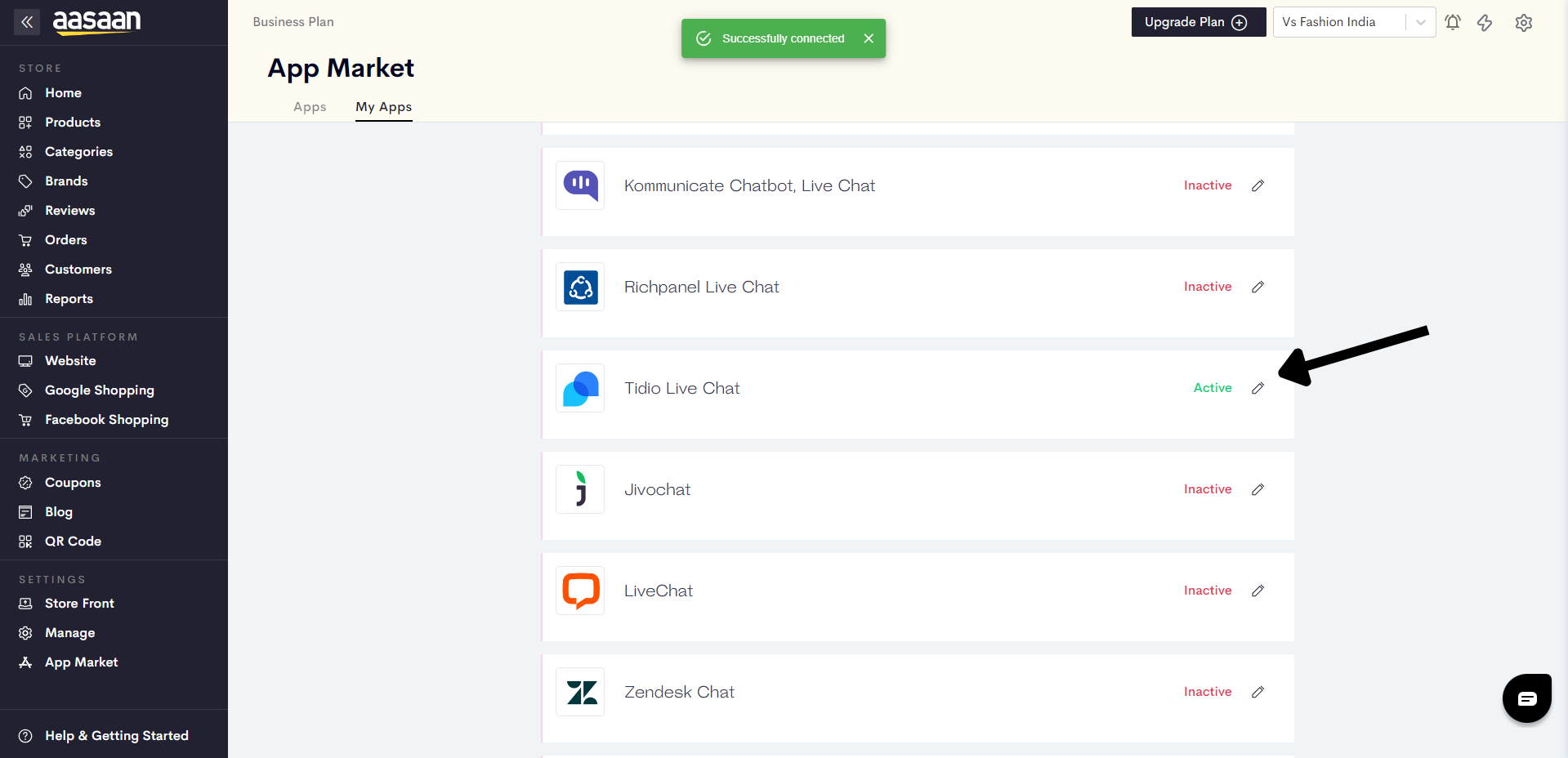The image size is (1568, 758).
Task: Click the lightning bolt icon
Action: coord(1485,22)
